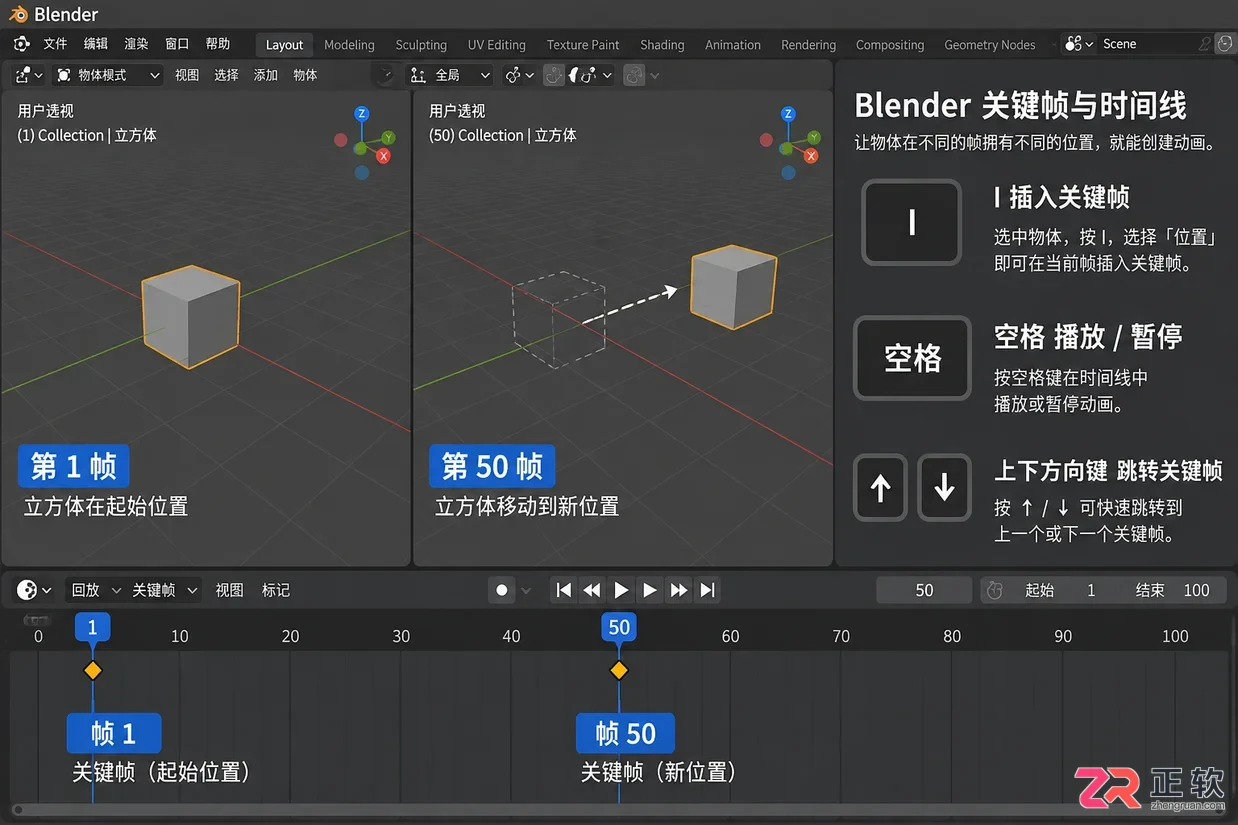Open the timeline 视图 menu beside 标记
The image size is (1238, 825).
[x=230, y=590]
